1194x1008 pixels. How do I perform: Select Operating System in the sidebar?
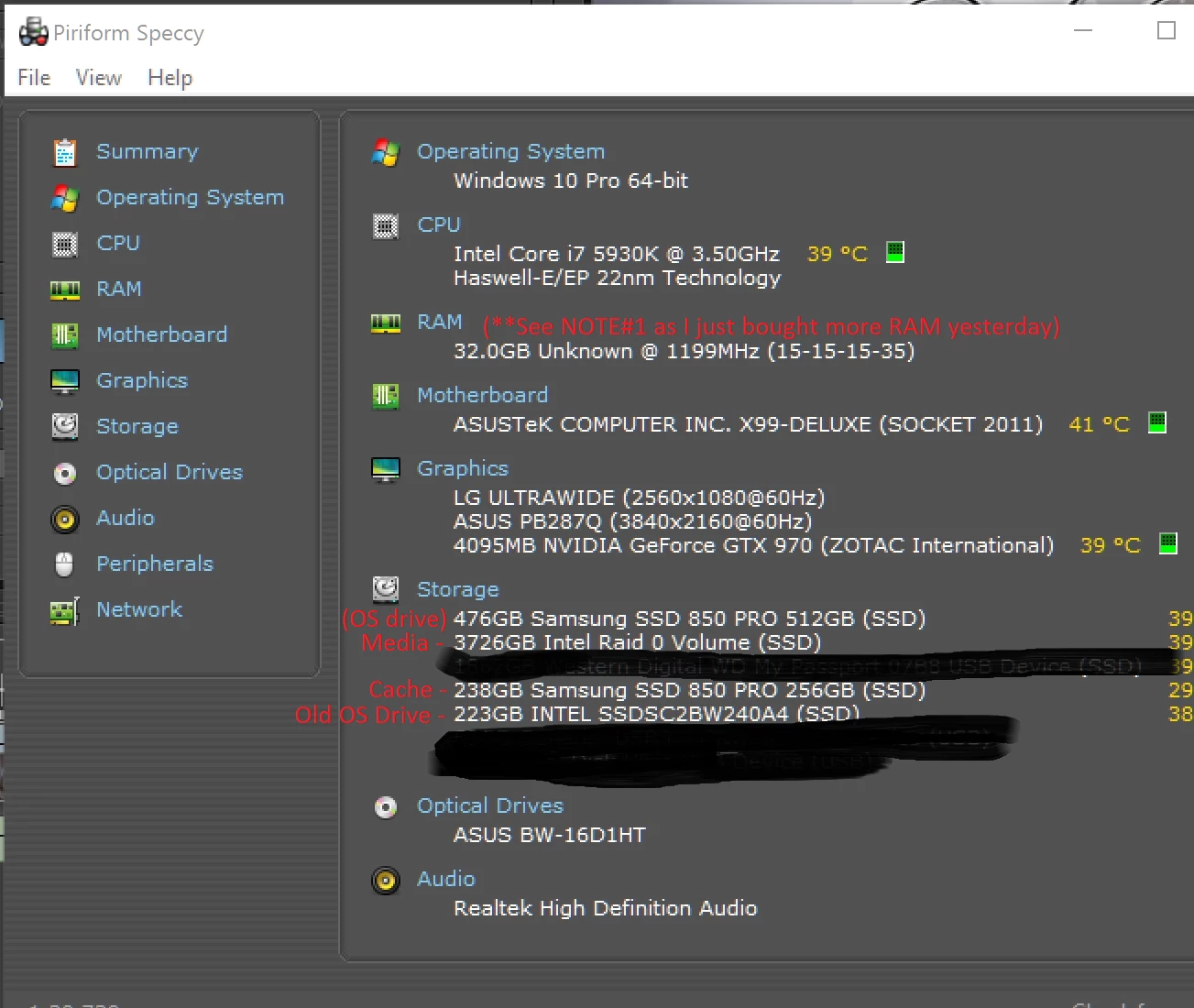(190, 198)
